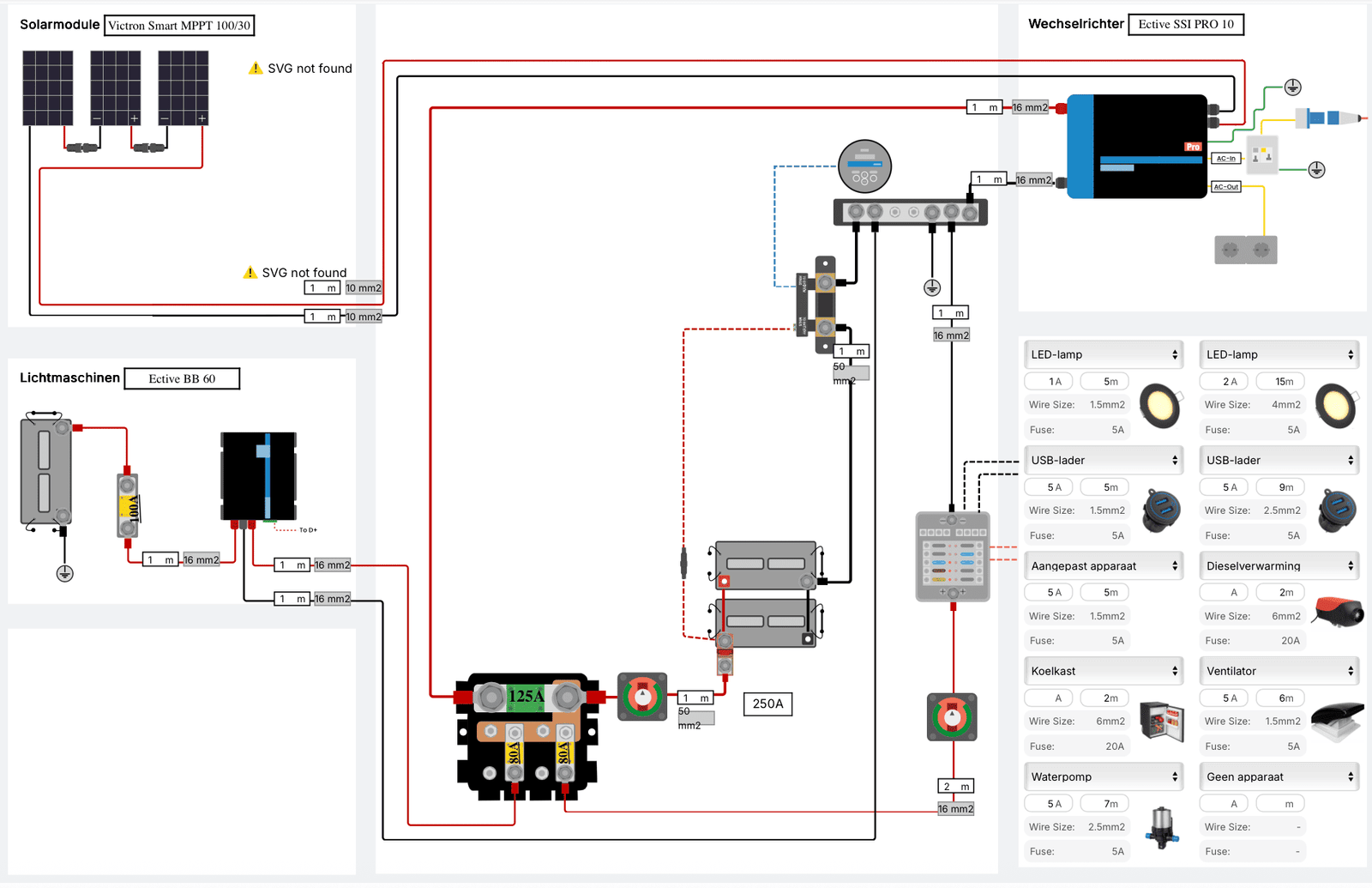1372x888 pixels.
Task: Click the USB-lader charger icon with 9m cable
Action: 1336,509
